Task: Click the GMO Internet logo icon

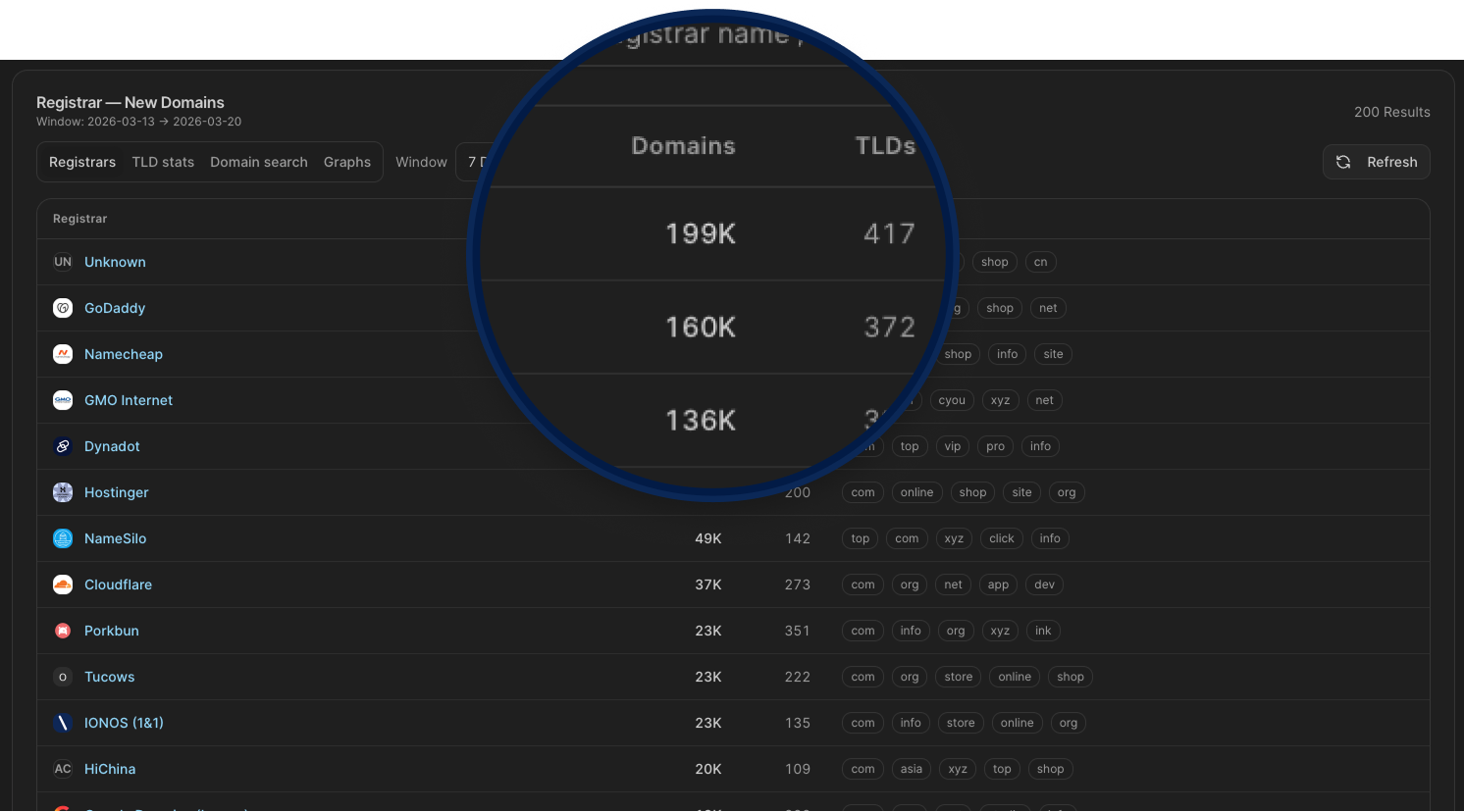Action: click(63, 400)
